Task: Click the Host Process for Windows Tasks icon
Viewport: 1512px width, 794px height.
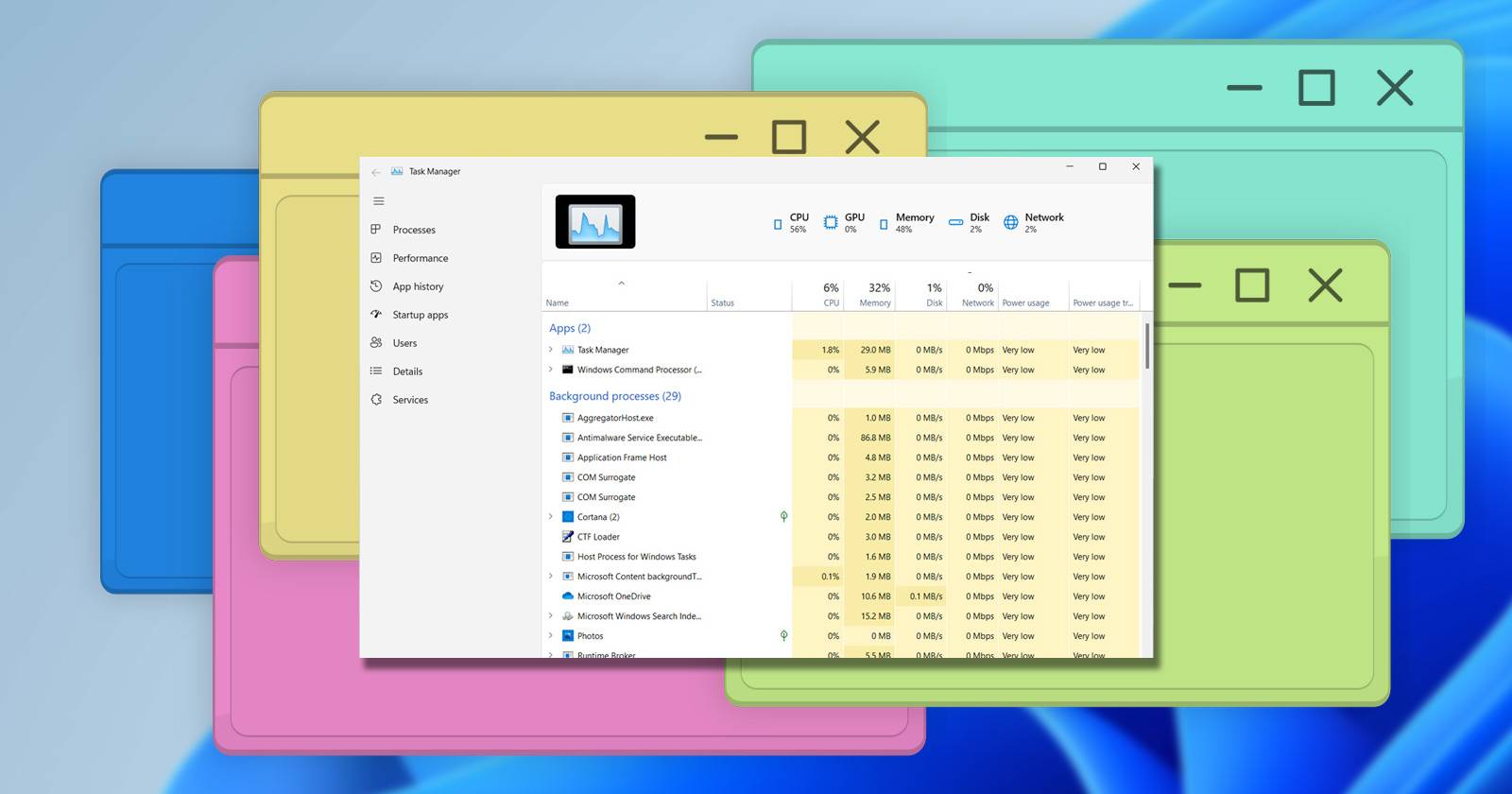Action: [568, 557]
